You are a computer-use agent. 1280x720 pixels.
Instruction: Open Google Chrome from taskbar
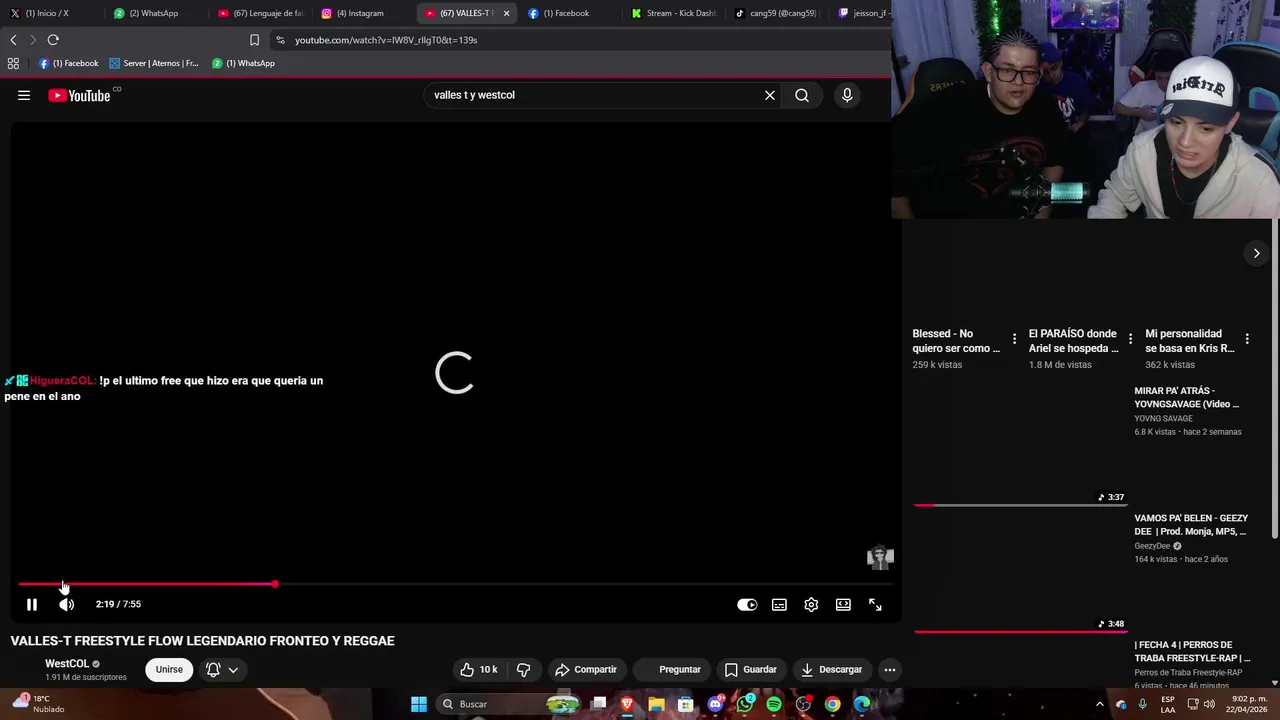(832, 704)
